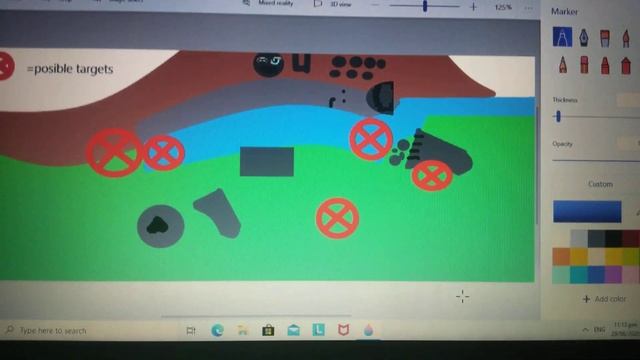Select the Spray can tool
Screen dimensions: 640x360
626,65
